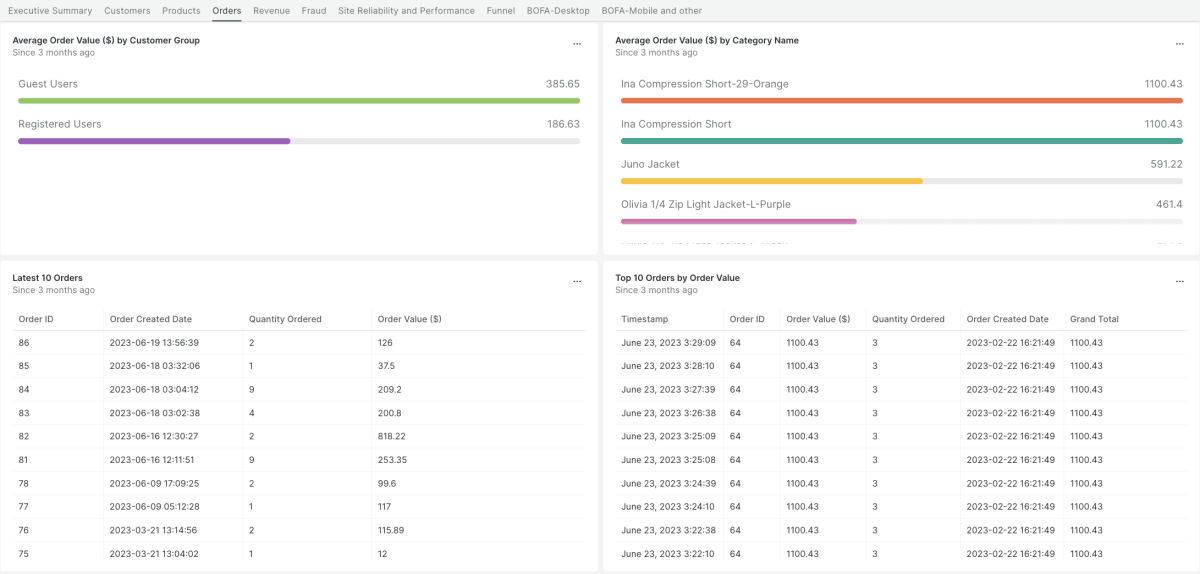Click the green Guest Users bar
This screenshot has width=1200, height=574.
point(299,101)
